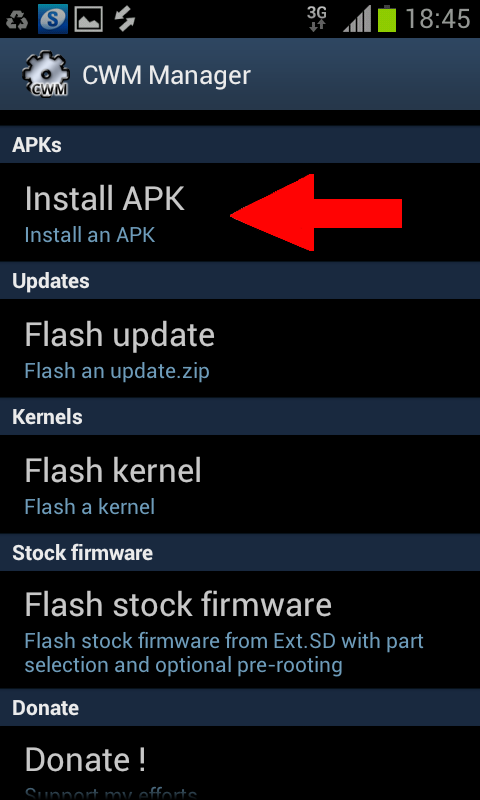The height and width of the screenshot is (800, 480).
Task: Tap the sync arrows status icon
Action: click(124, 19)
